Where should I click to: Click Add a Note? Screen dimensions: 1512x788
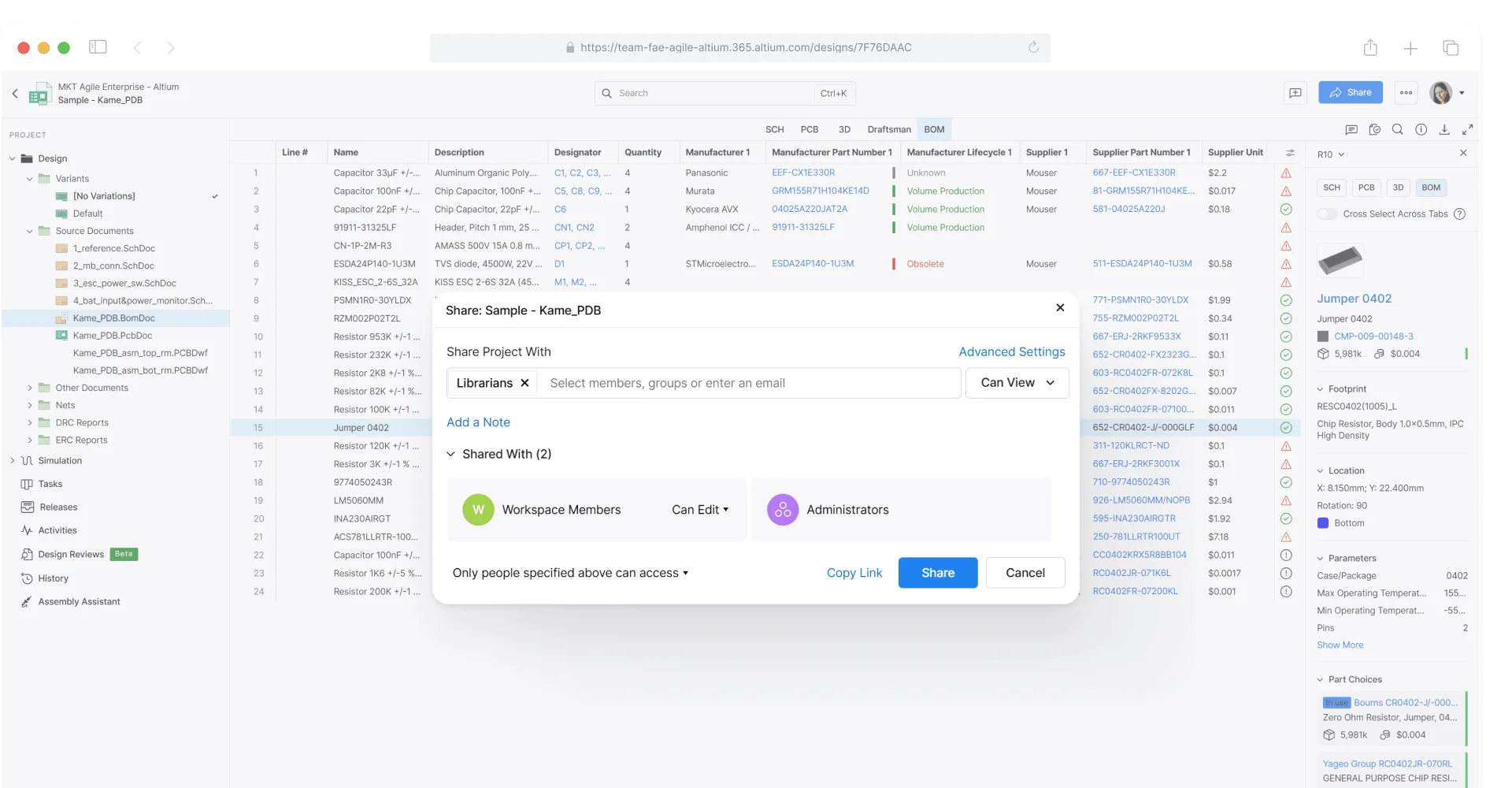[x=478, y=422]
